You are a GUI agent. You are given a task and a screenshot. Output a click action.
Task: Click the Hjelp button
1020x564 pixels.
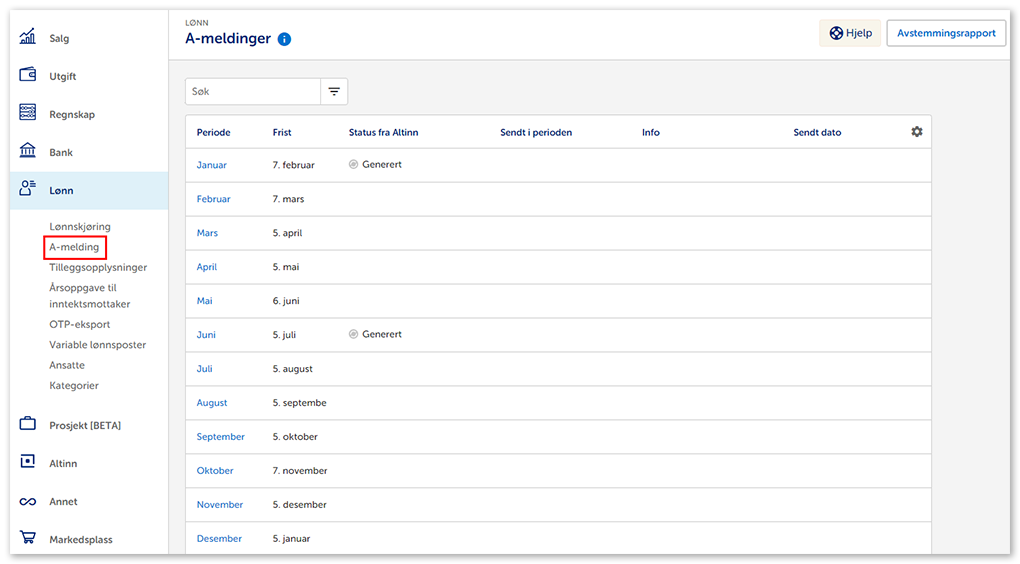(850, 33)
